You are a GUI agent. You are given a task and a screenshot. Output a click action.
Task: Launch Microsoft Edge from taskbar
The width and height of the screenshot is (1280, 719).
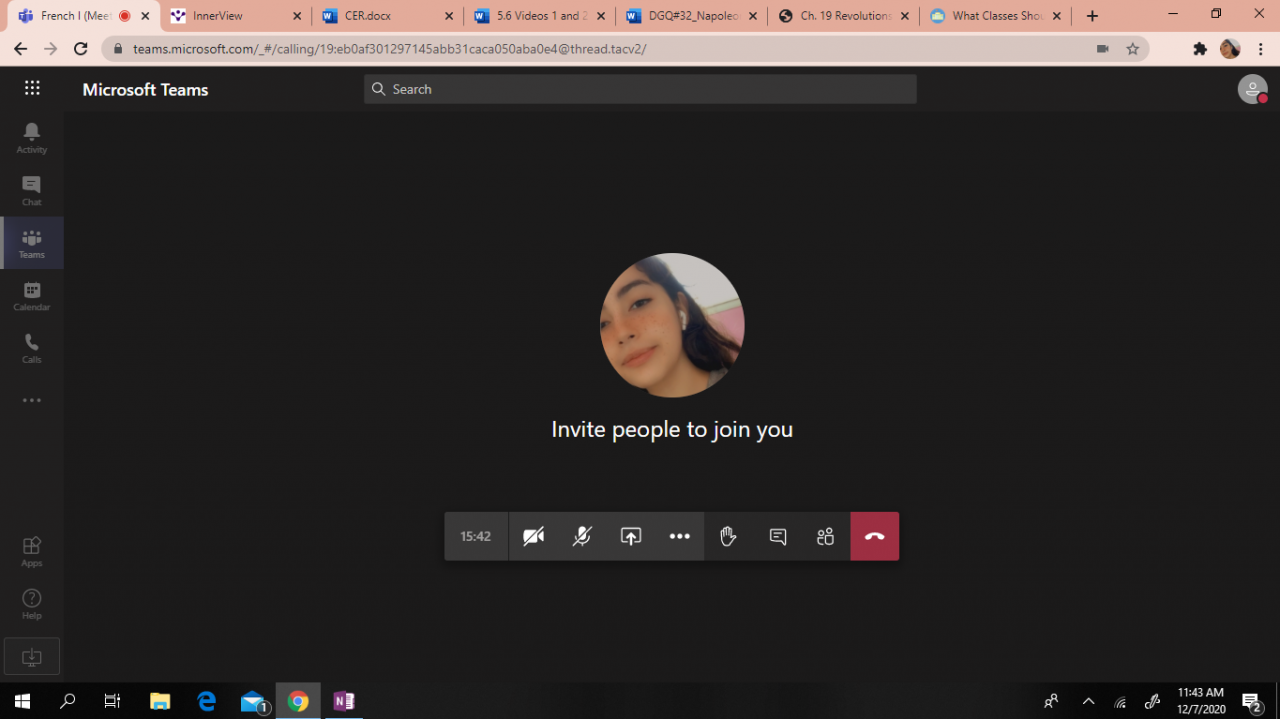(x=207, y=701)
